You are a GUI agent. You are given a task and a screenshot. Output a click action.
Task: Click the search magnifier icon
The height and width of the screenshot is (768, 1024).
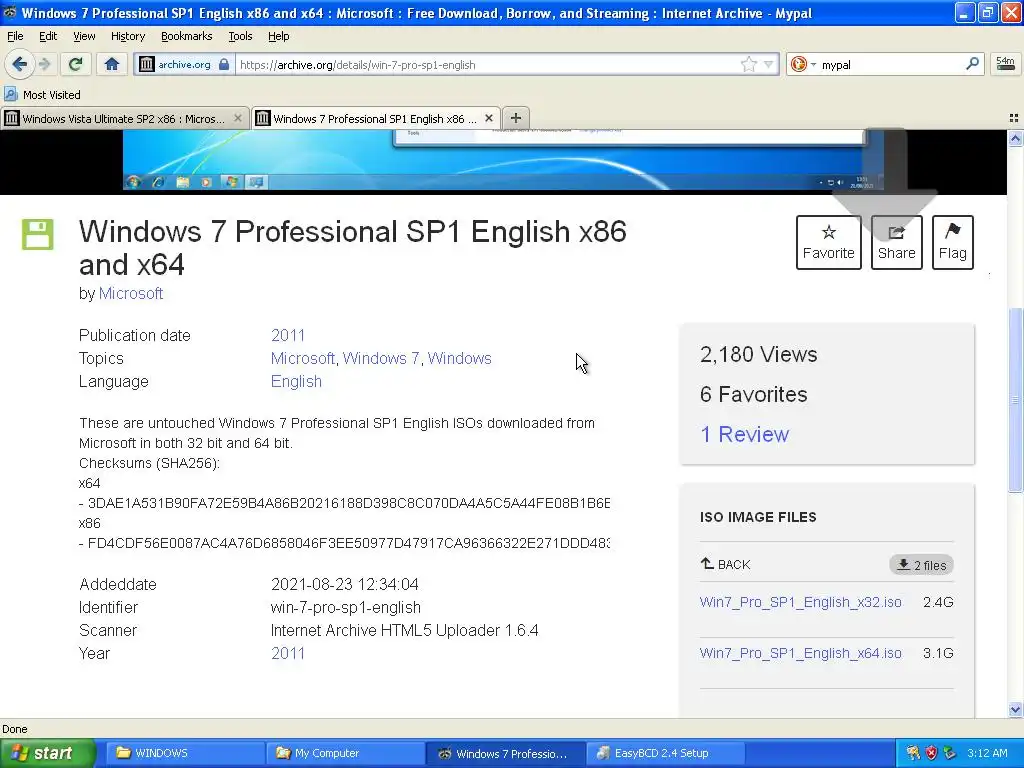tap(972, 63)
